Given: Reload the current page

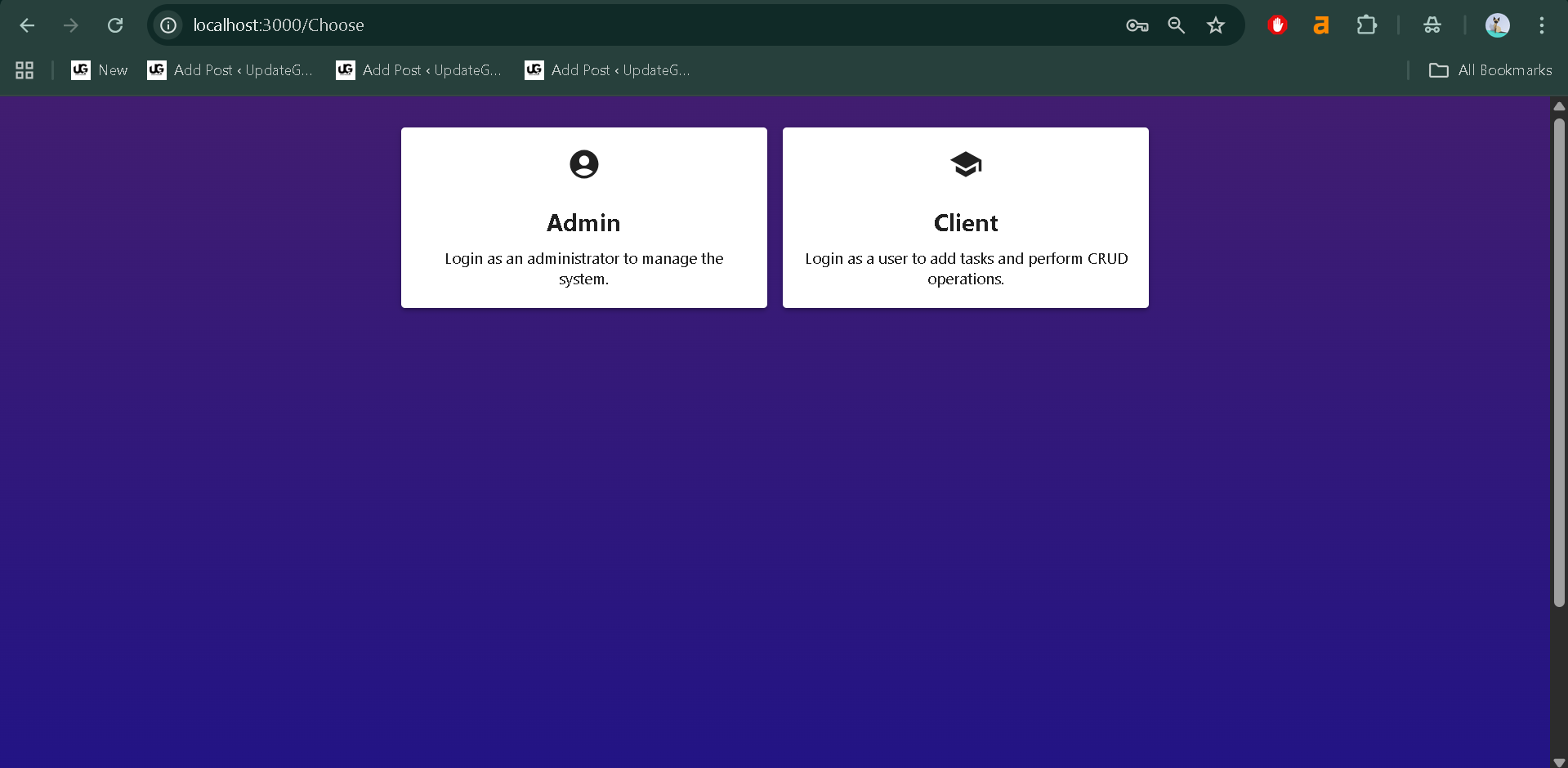Looking at the screenshot, I should click(x=115, y=25).
